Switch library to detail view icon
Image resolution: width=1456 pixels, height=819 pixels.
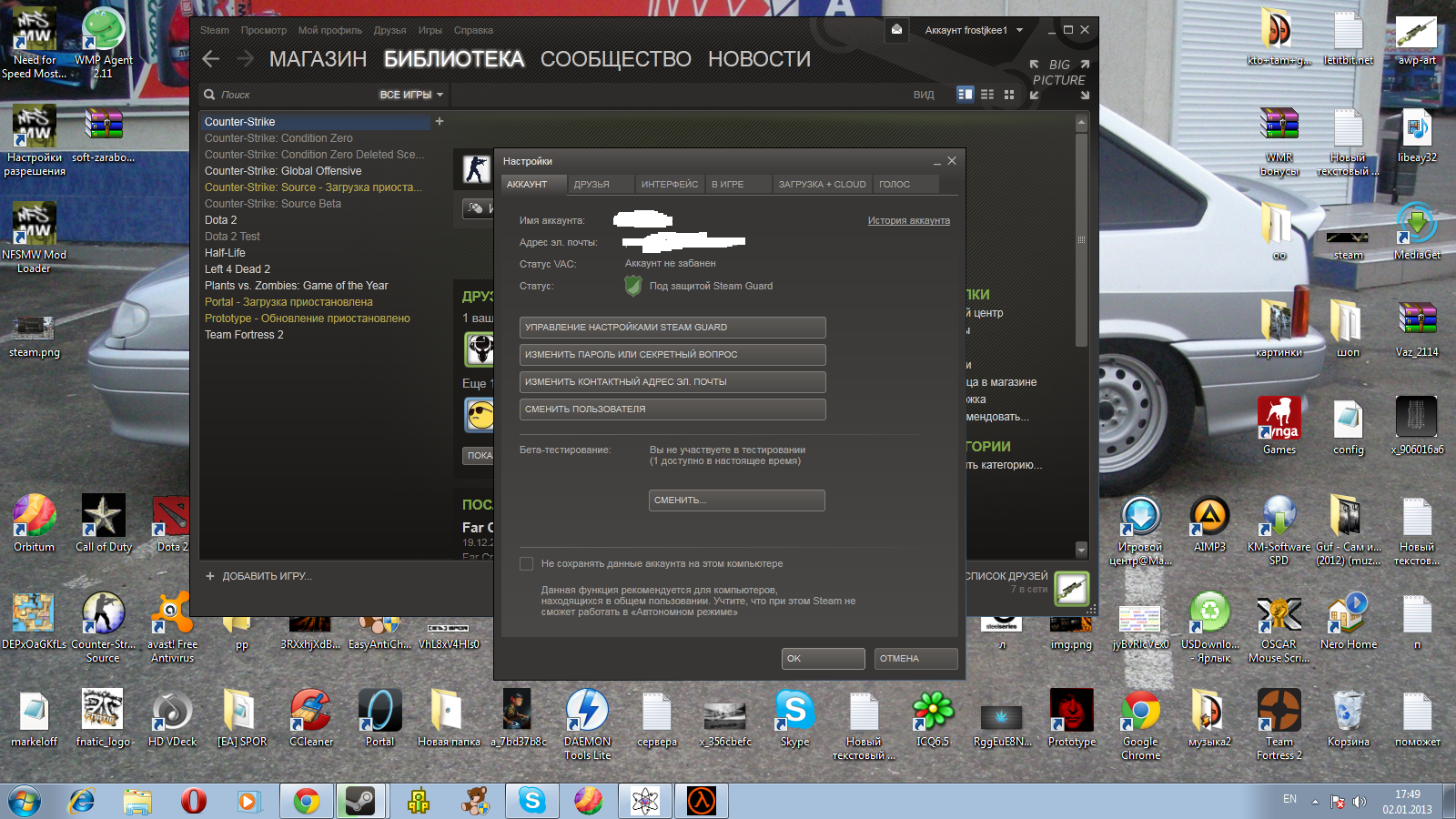click(x=966, y=94)
